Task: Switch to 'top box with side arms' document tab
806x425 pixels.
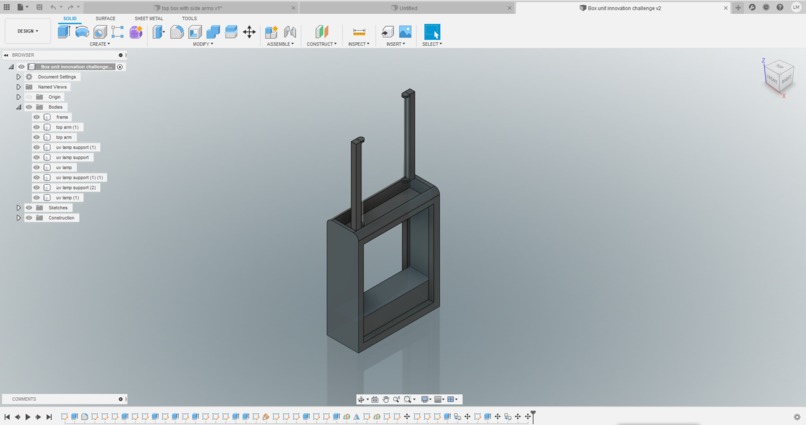Action: pyautogui.click(x=191, y=8)
